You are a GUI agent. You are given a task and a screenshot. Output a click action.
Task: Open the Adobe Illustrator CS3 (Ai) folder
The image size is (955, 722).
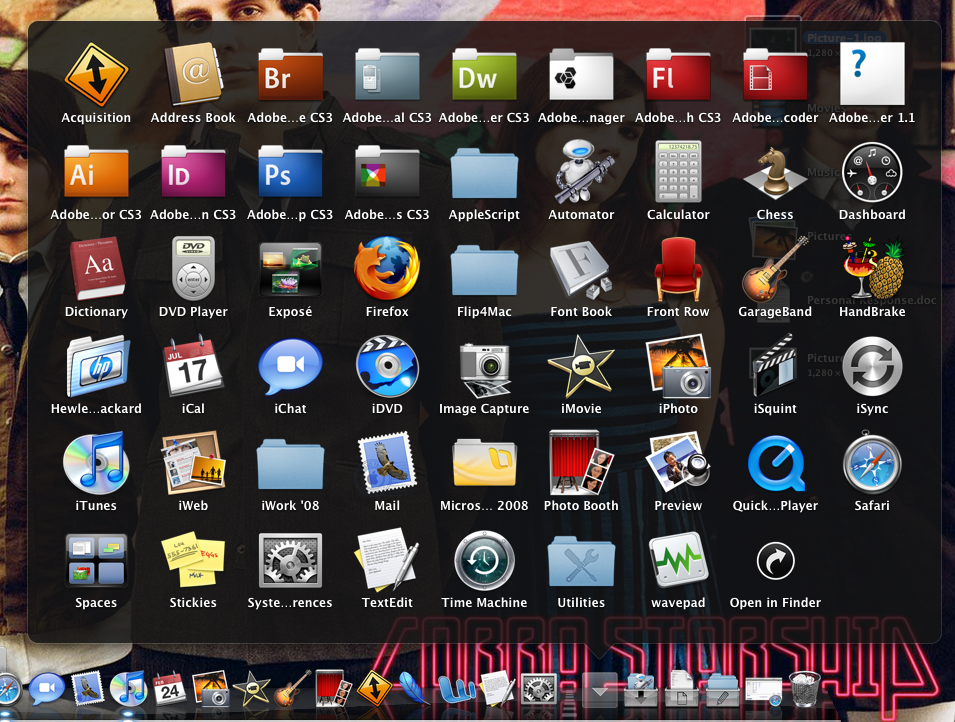tap(96, 171)
